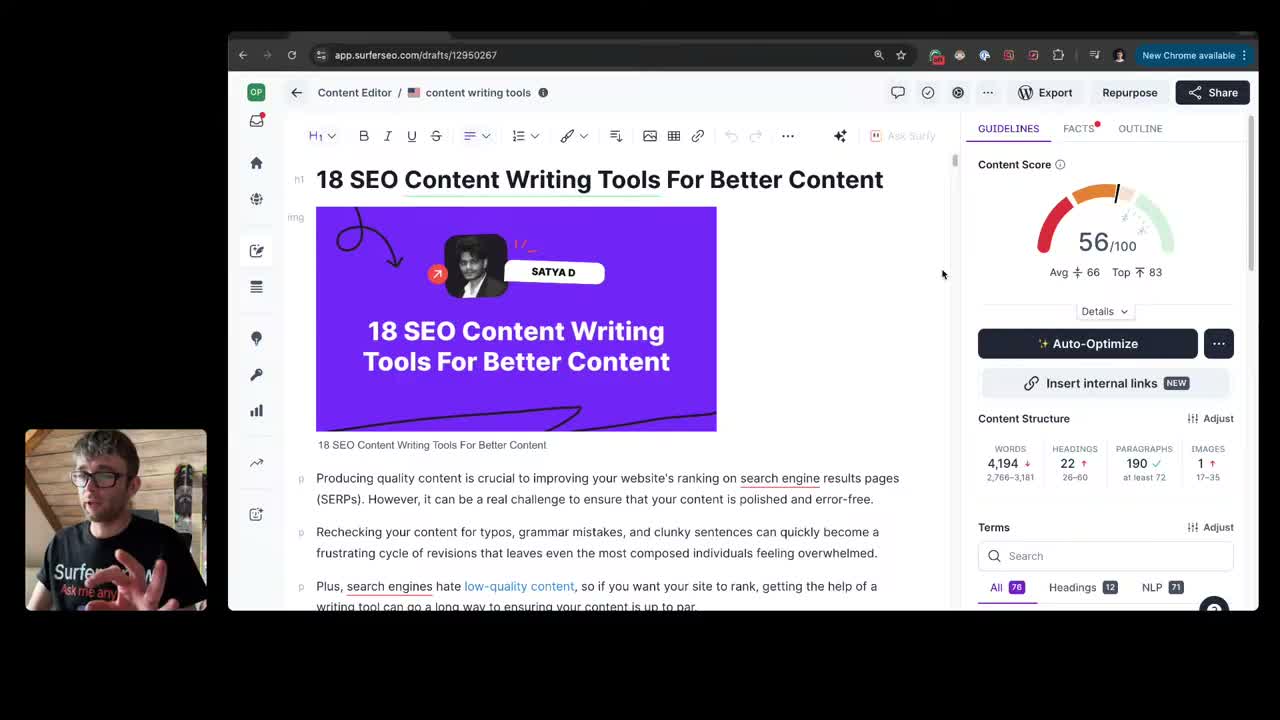Image resolution: width=1280 pixels, height=720 pixels.
Task: Open the Share dialog
Action: click(x=1213, y=93)
